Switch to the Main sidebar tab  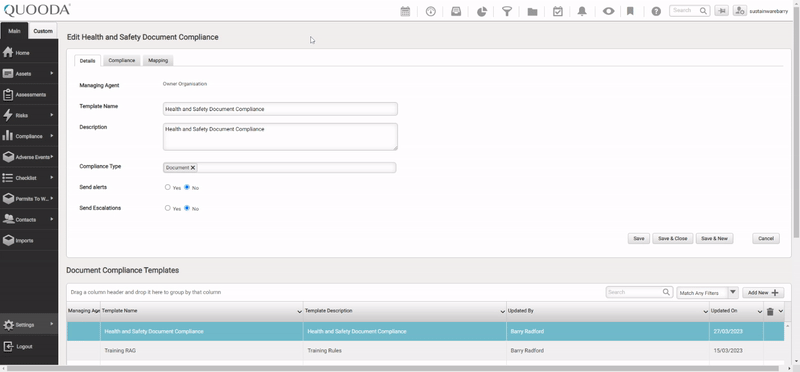[14, 31]
